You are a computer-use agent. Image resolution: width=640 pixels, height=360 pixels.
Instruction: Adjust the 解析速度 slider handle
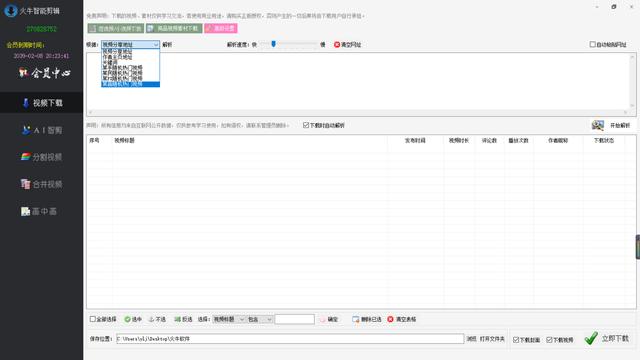tap(273, 44)
